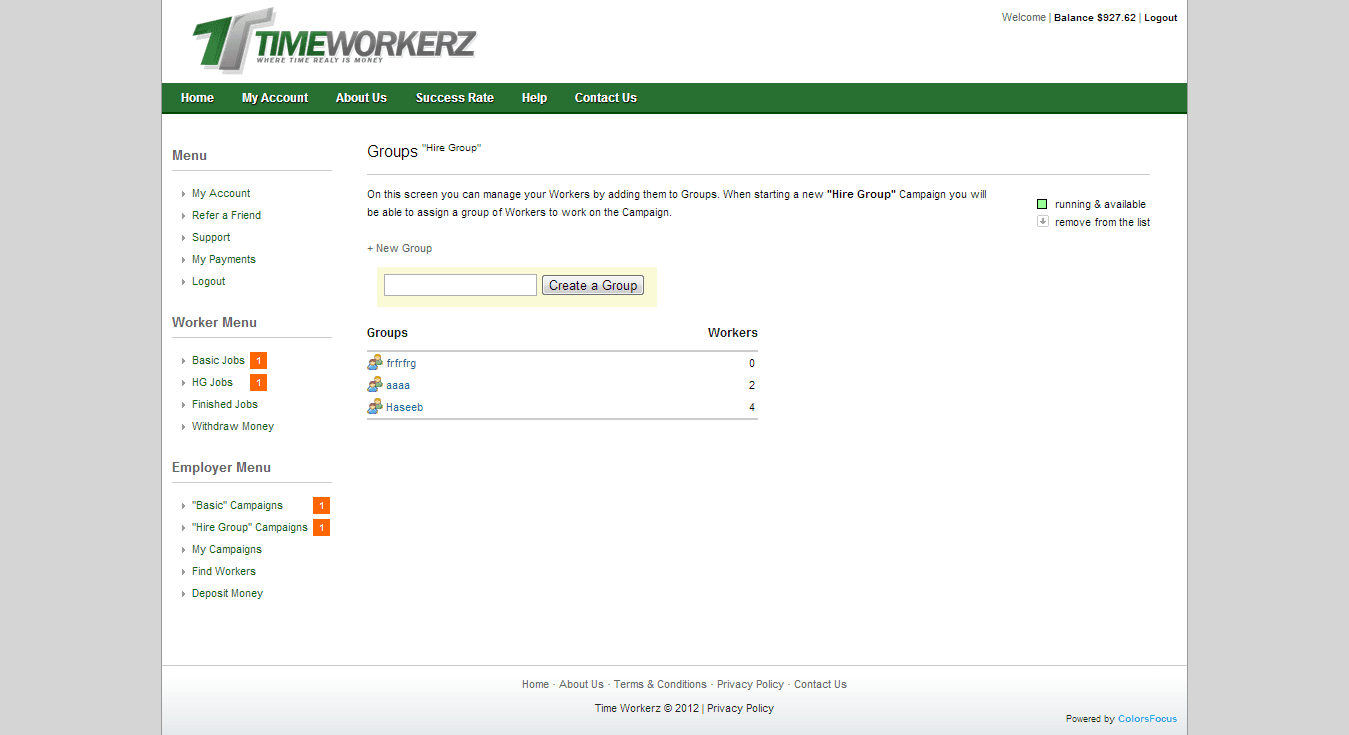Click Logout in the top right header

point(1161,18)
